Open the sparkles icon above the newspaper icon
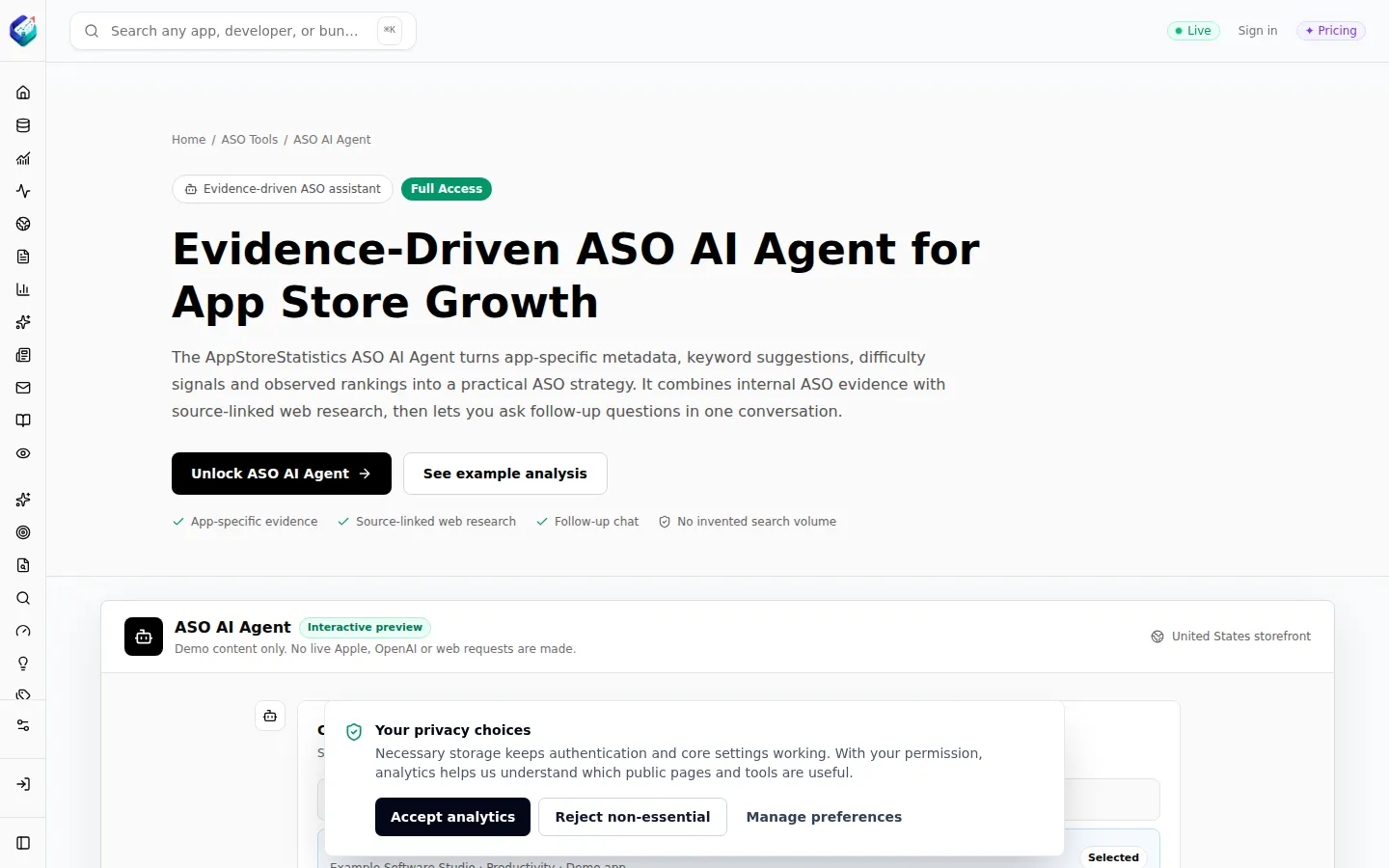Viewport: 1389px width, 868px height. (23, 322)
